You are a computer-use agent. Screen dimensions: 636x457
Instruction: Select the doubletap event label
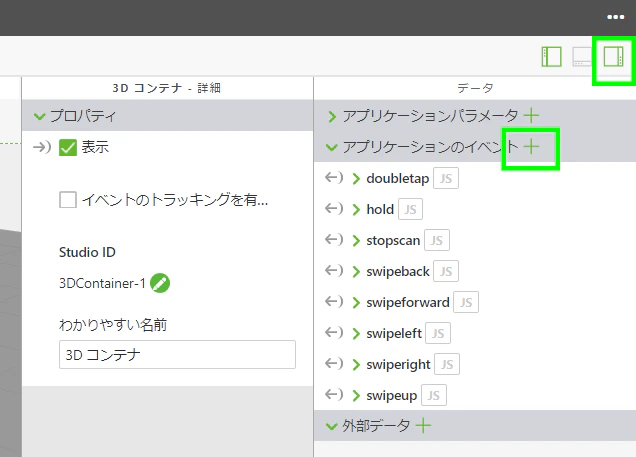tap(398, 178)
